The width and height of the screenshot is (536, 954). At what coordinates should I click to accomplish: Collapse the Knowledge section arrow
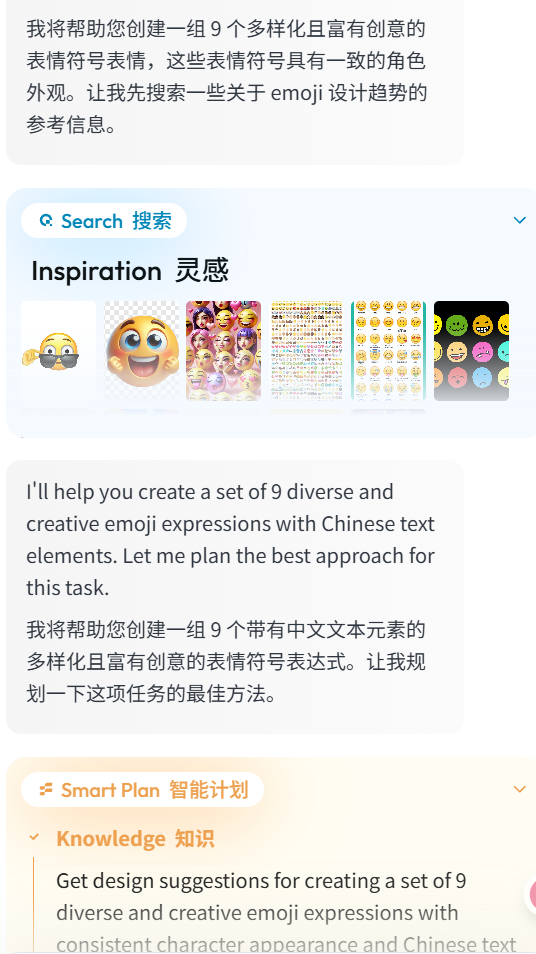(34, 838)
